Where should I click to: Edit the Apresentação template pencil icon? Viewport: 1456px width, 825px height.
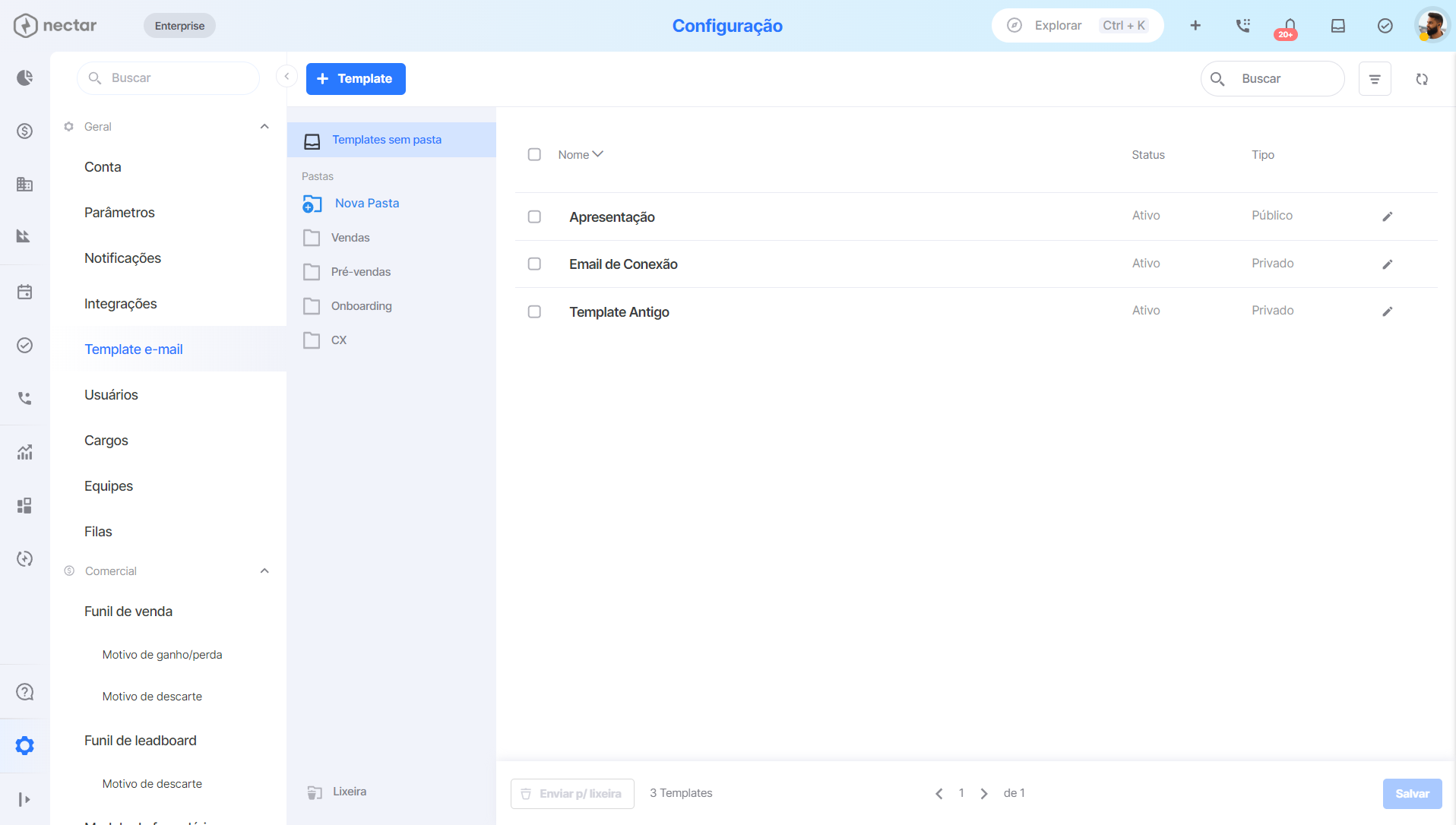[1387, 217]
